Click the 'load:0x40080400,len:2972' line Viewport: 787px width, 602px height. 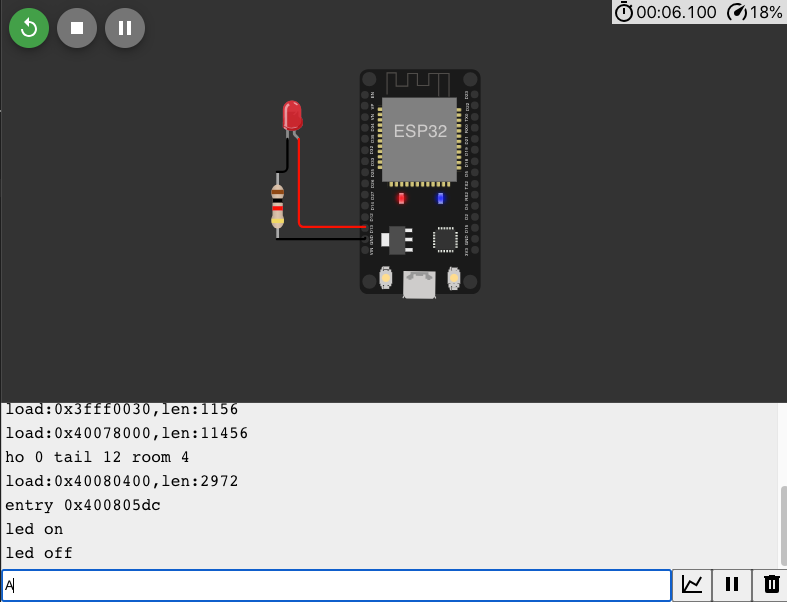[122, 481]
